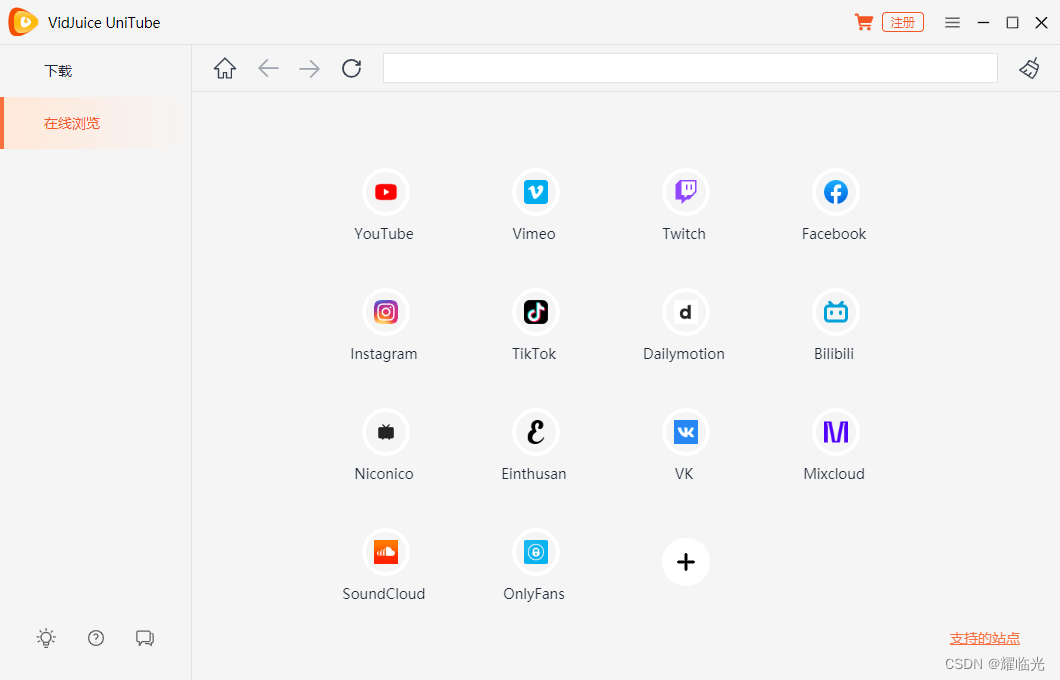The height and width of the screenshot is (680, 1060).
Task: Open the Einthusan site shortcut
Action: 535,432
